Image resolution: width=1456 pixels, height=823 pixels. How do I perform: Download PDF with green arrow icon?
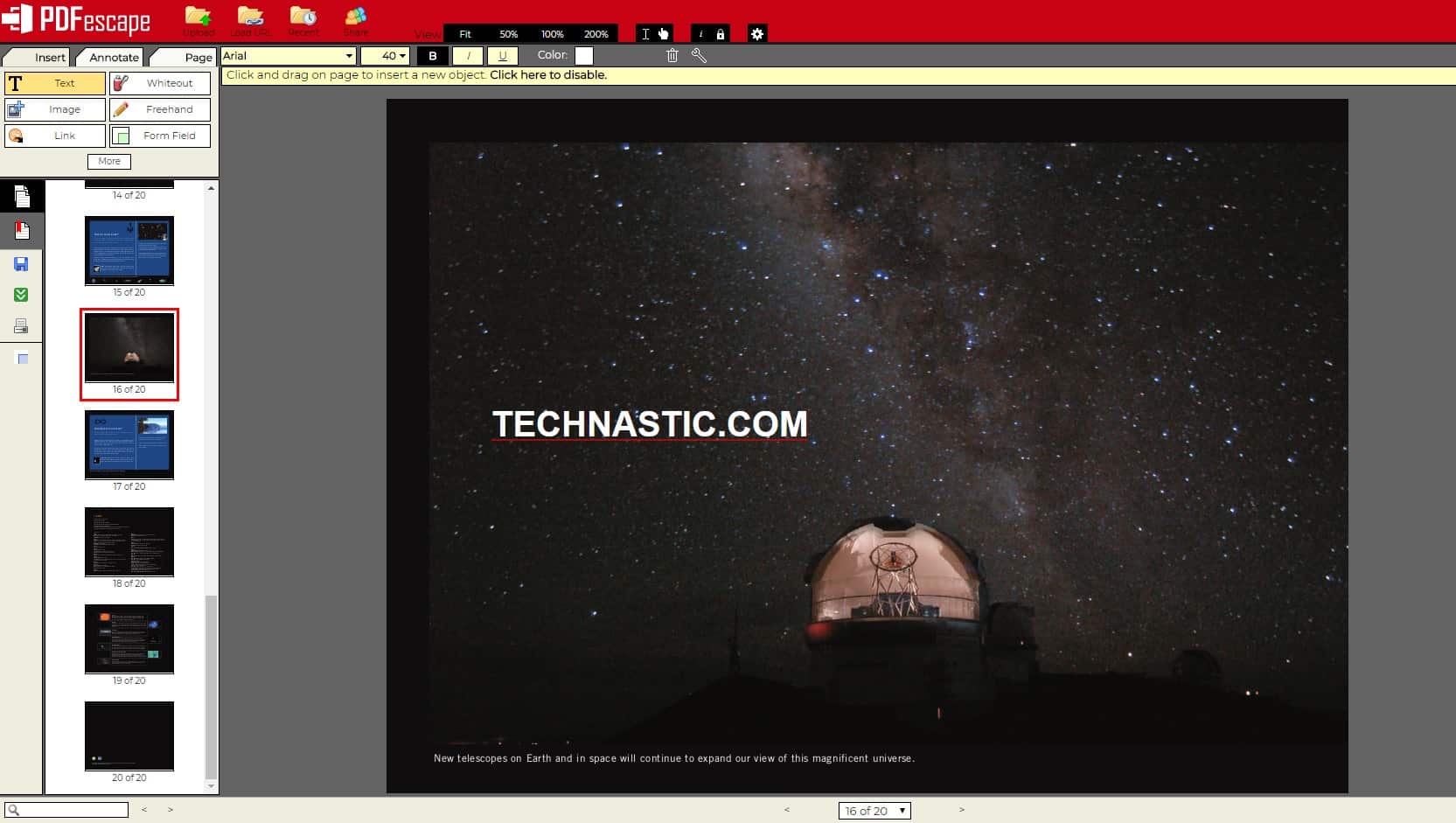click(22, 295)
